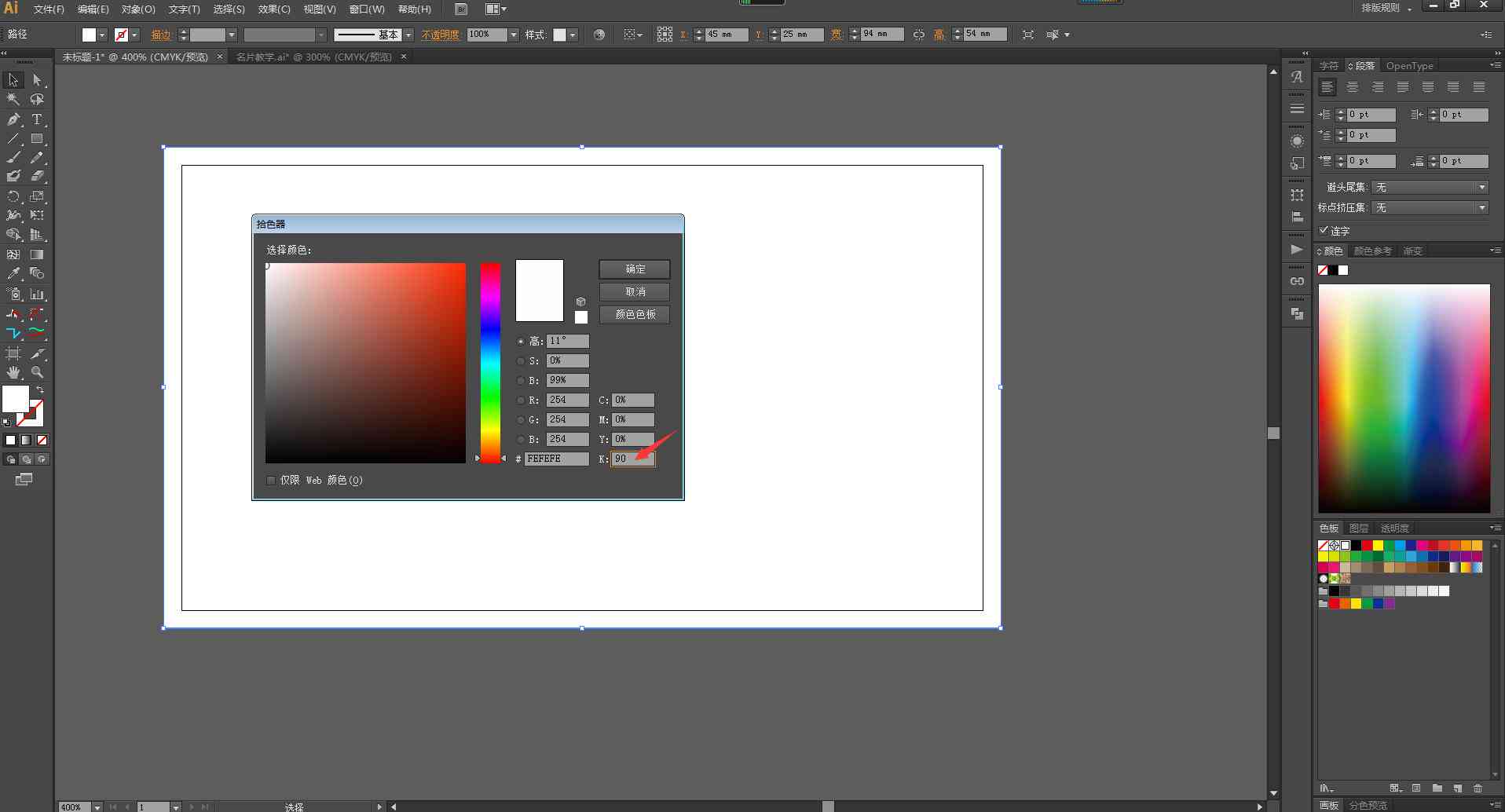
Task: Select the Selection (black arrow) tool
Action: [13, 80]
